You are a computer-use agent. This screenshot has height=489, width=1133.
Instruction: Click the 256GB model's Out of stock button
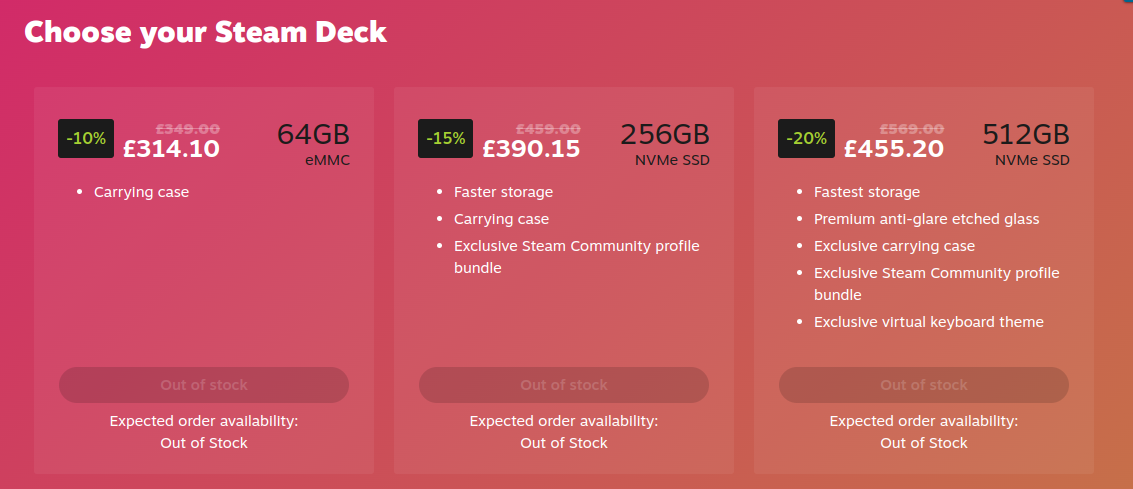[x=564, y=385]
